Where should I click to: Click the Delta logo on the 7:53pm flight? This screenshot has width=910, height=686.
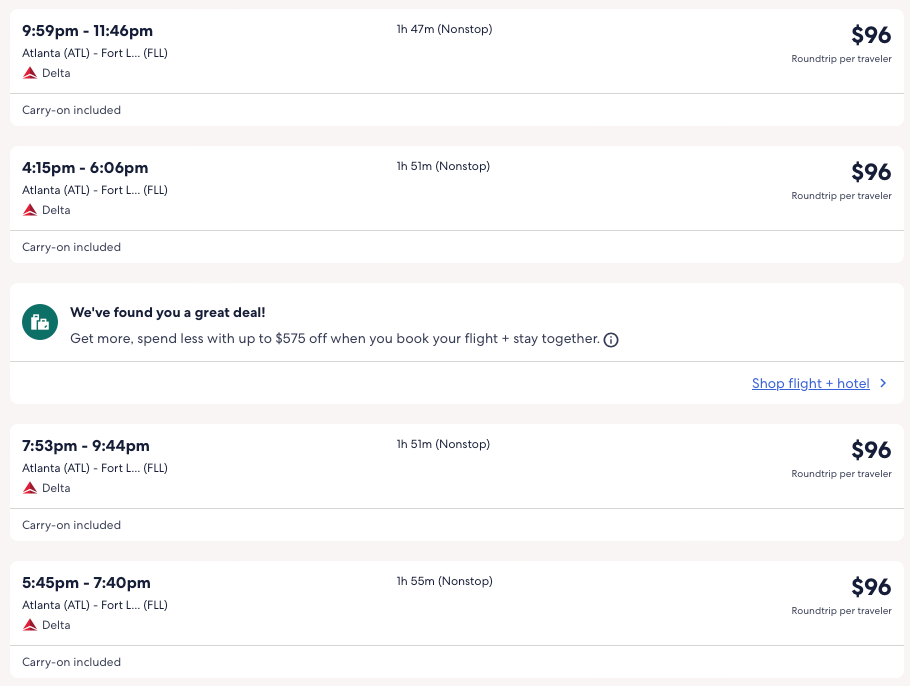[x=30, y=488]
